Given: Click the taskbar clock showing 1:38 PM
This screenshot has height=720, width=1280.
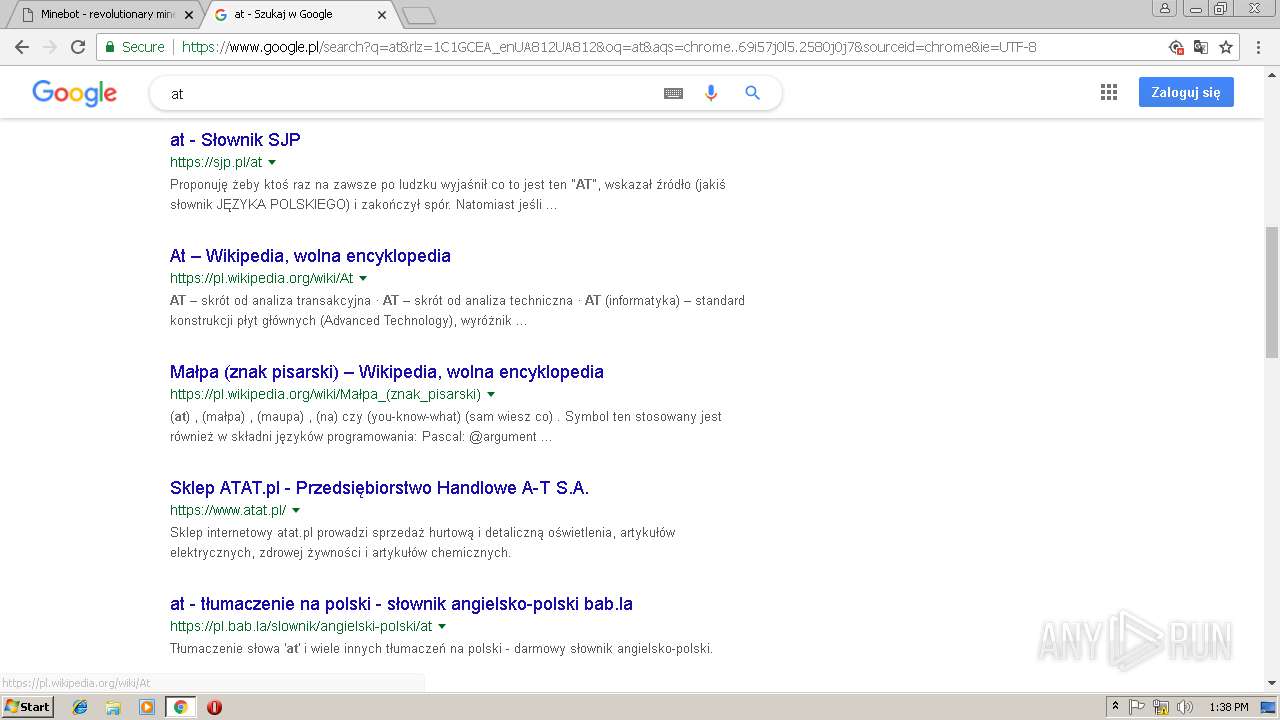Looking at the screenshot, I should coord(1229,707).
